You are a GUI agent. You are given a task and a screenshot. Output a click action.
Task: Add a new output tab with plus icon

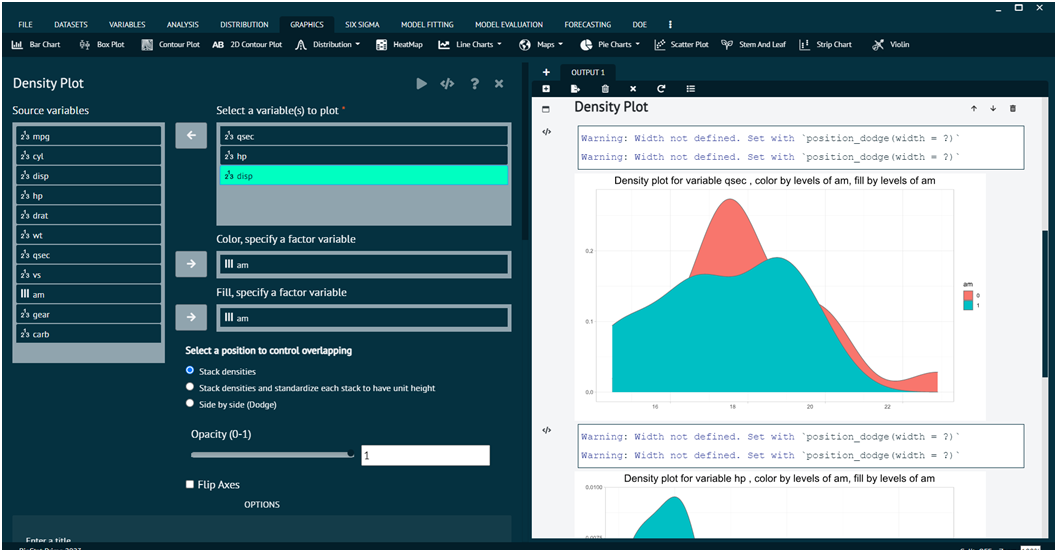pyautogui.click(x=546, y=72)
